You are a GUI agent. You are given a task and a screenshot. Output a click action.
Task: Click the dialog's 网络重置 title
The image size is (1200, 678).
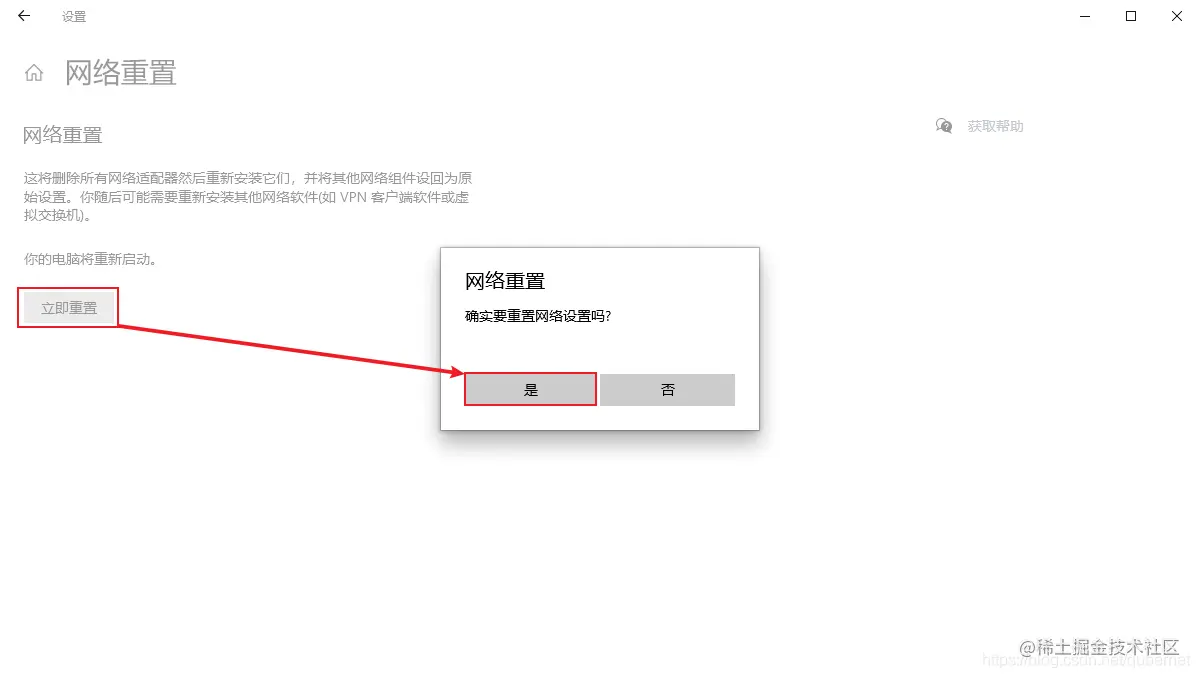point(505,280)
